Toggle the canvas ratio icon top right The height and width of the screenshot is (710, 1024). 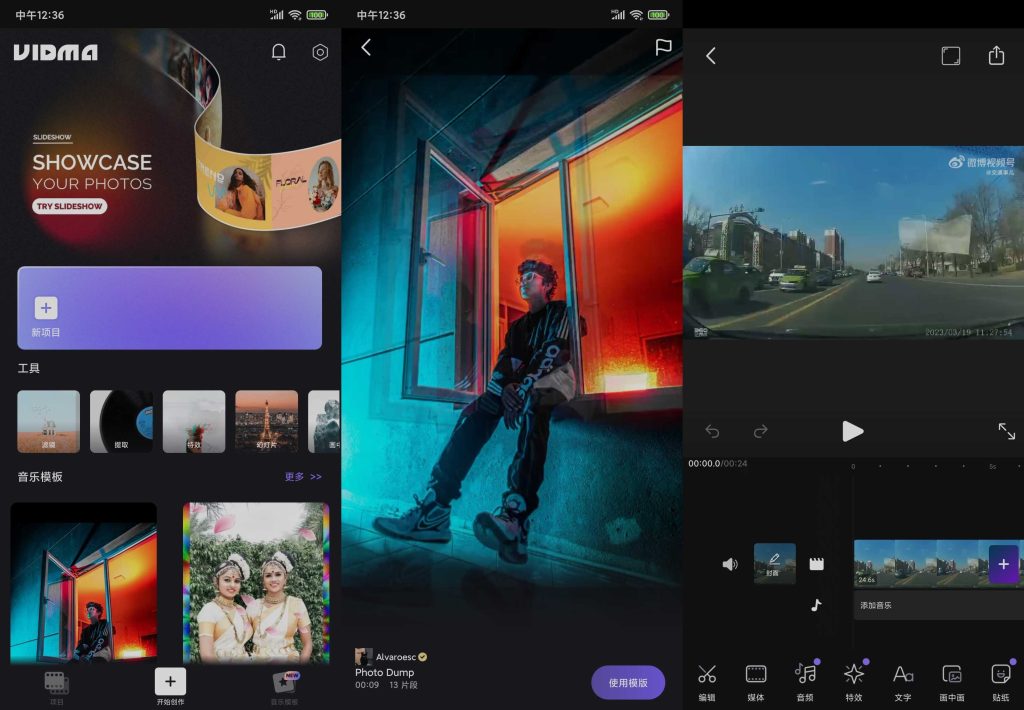click(950, 56)
